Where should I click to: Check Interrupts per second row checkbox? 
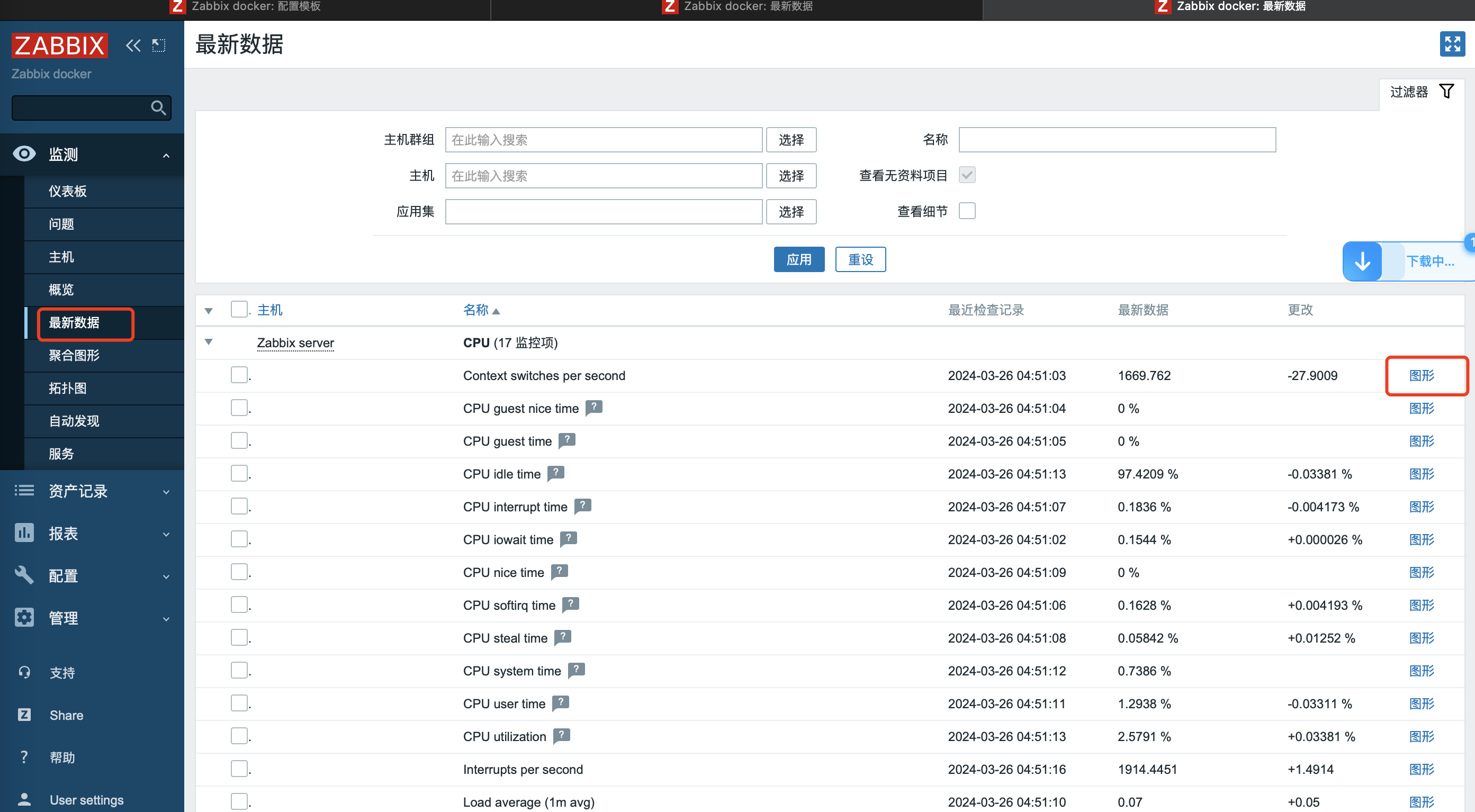239,769
